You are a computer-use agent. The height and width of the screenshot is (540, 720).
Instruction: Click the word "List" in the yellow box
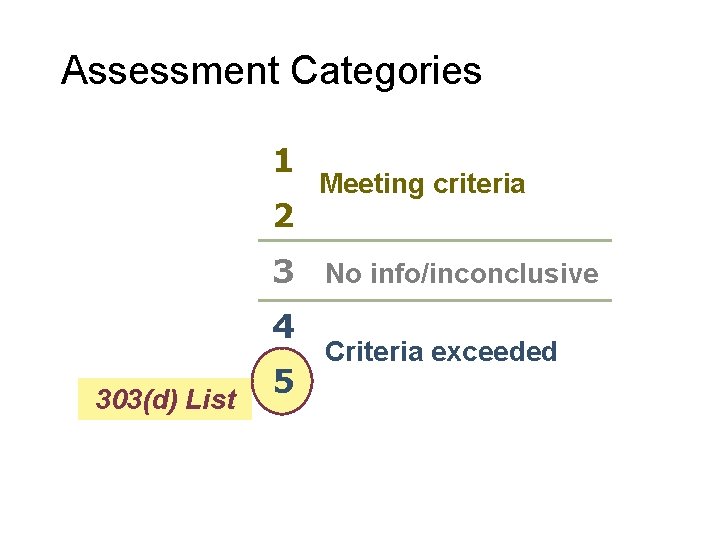point(212,400)
